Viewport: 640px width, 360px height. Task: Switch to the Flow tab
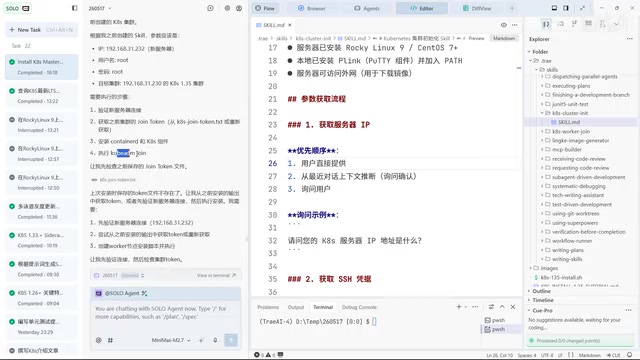[x=265, y=8]
